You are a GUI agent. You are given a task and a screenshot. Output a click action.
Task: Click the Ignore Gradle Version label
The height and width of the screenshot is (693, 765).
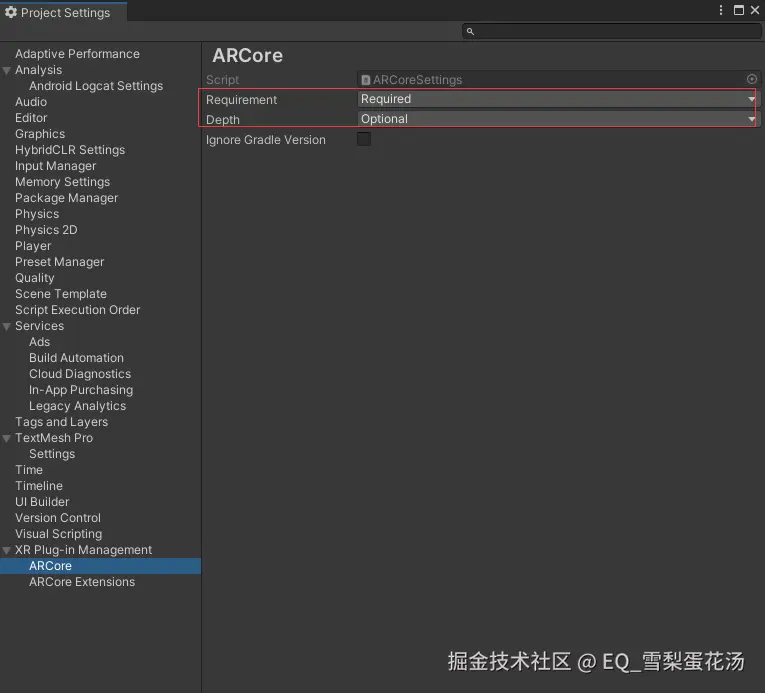pyautogui.click(x=265, y=140)
